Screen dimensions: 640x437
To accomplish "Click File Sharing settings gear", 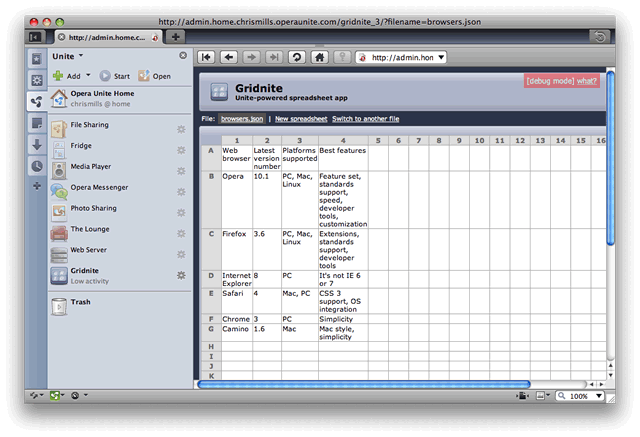I will click(181, 129).
